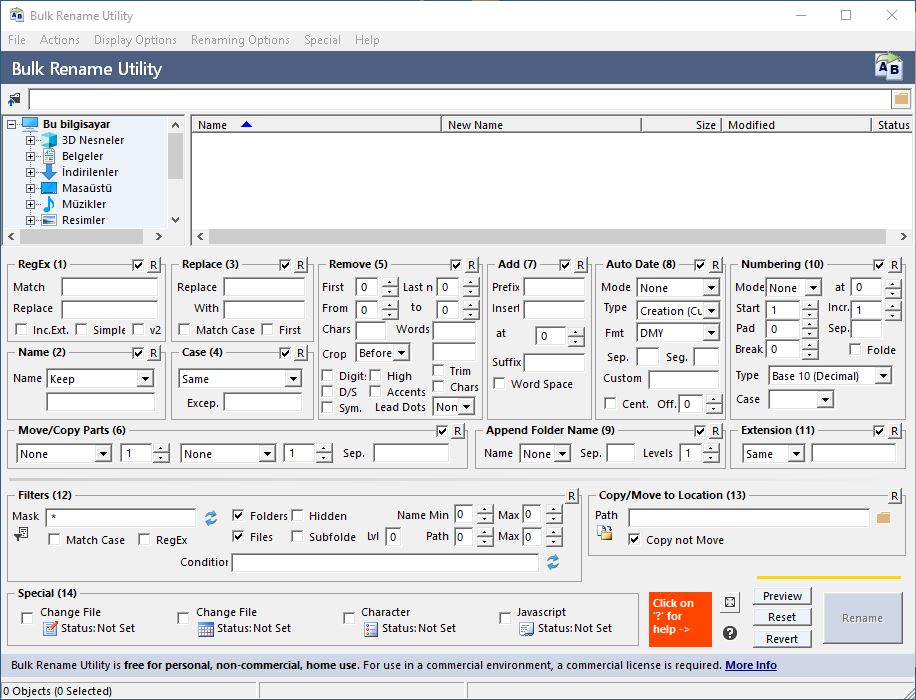
Task: Open the Crop dropdown showing Before
Action: [383, 353]
